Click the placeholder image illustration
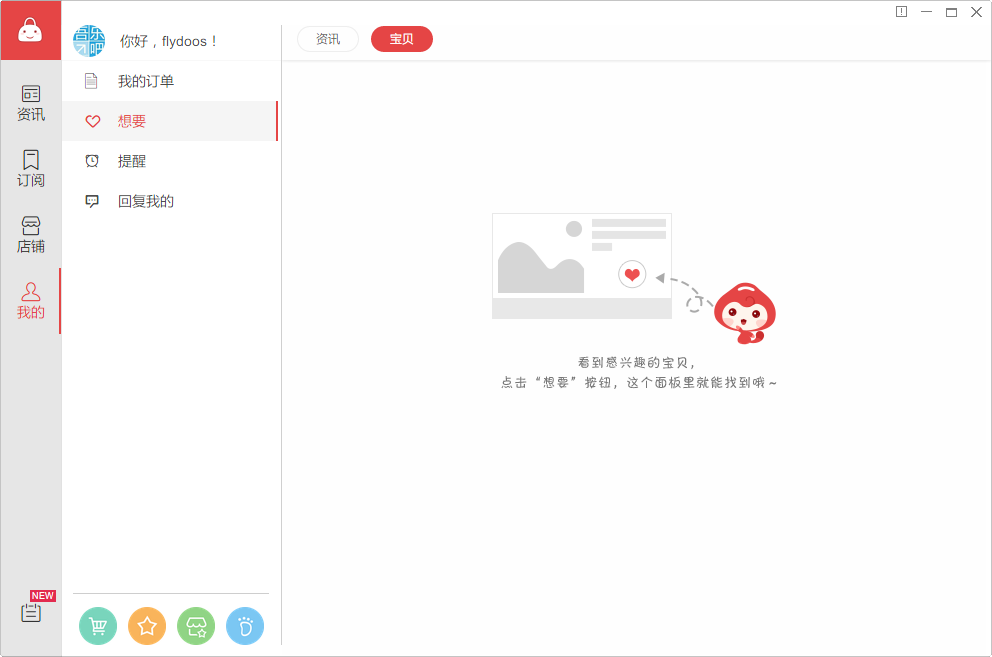 (582, 266)
